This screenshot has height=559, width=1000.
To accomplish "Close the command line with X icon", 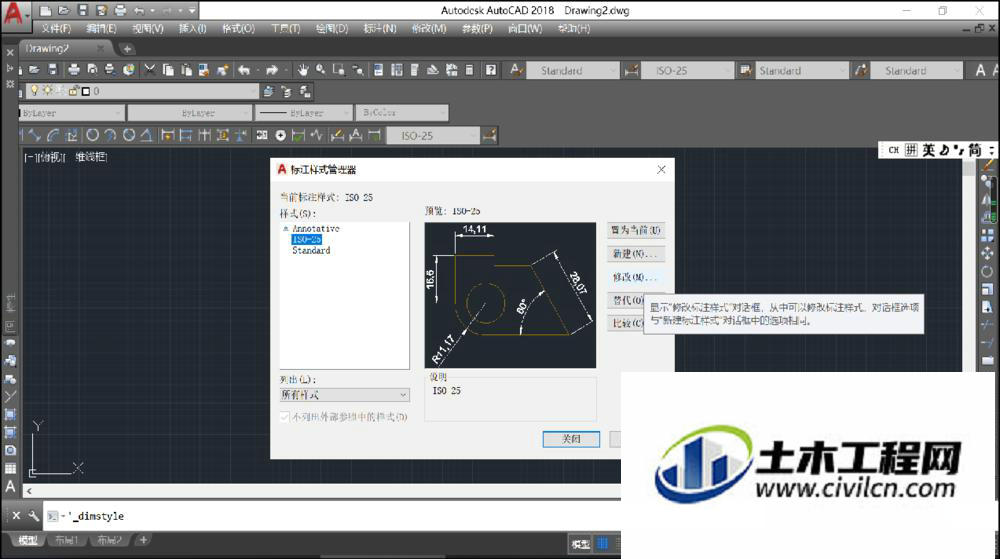I will tap(17, 516).
